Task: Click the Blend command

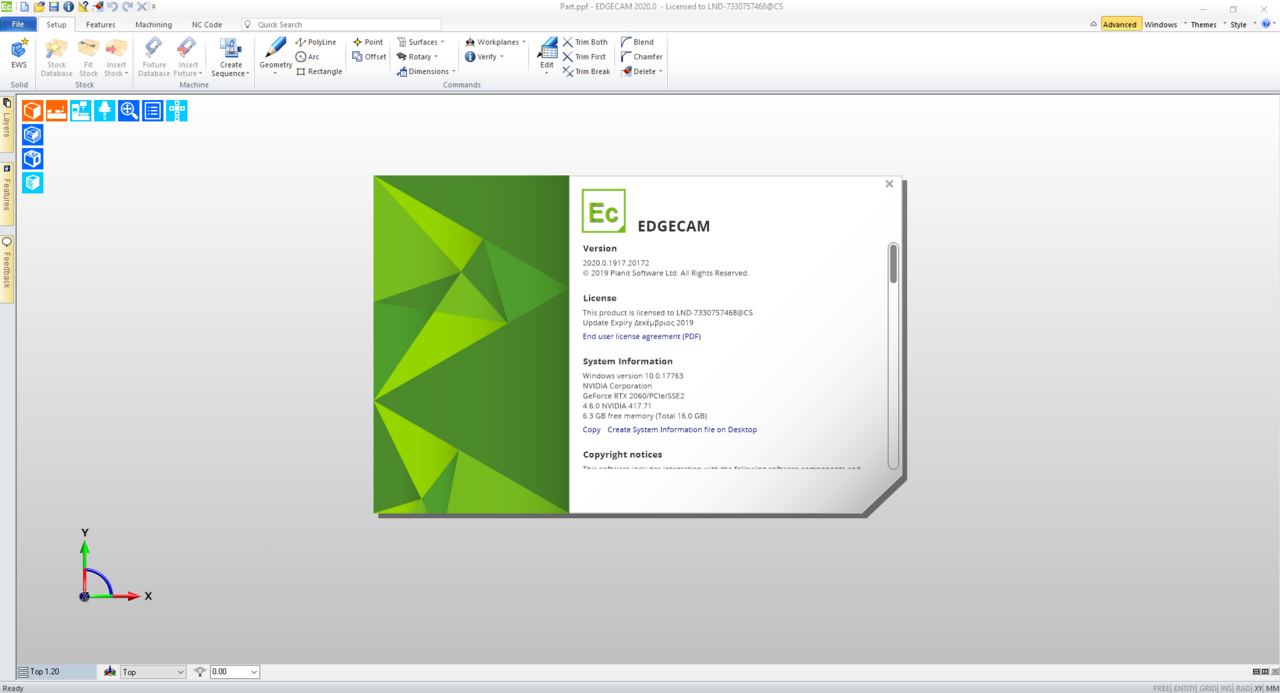Action: [x=637, y=42]
